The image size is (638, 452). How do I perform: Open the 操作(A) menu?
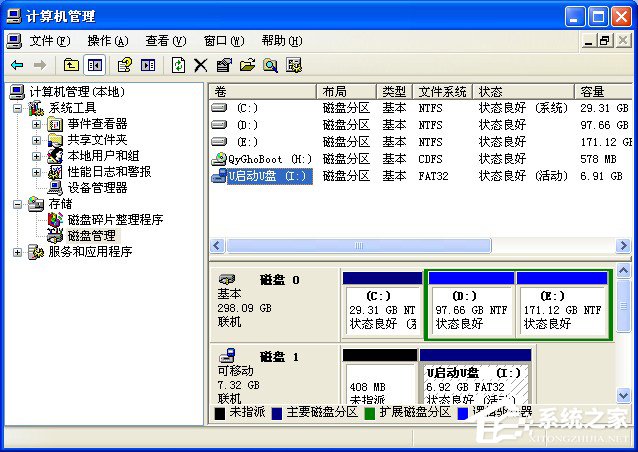(x=107, y=41)
